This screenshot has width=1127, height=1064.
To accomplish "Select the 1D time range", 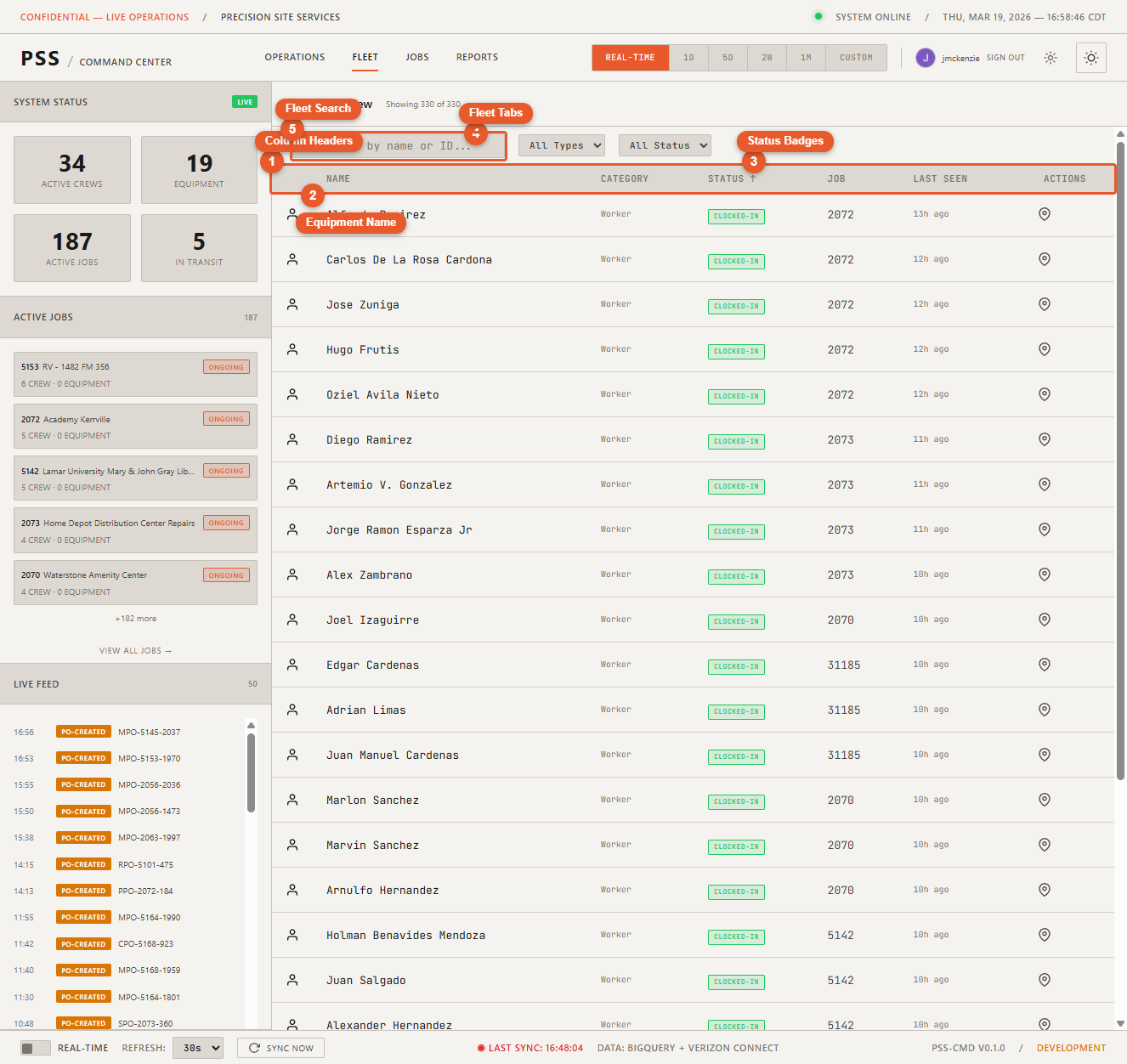I will 689,57.
